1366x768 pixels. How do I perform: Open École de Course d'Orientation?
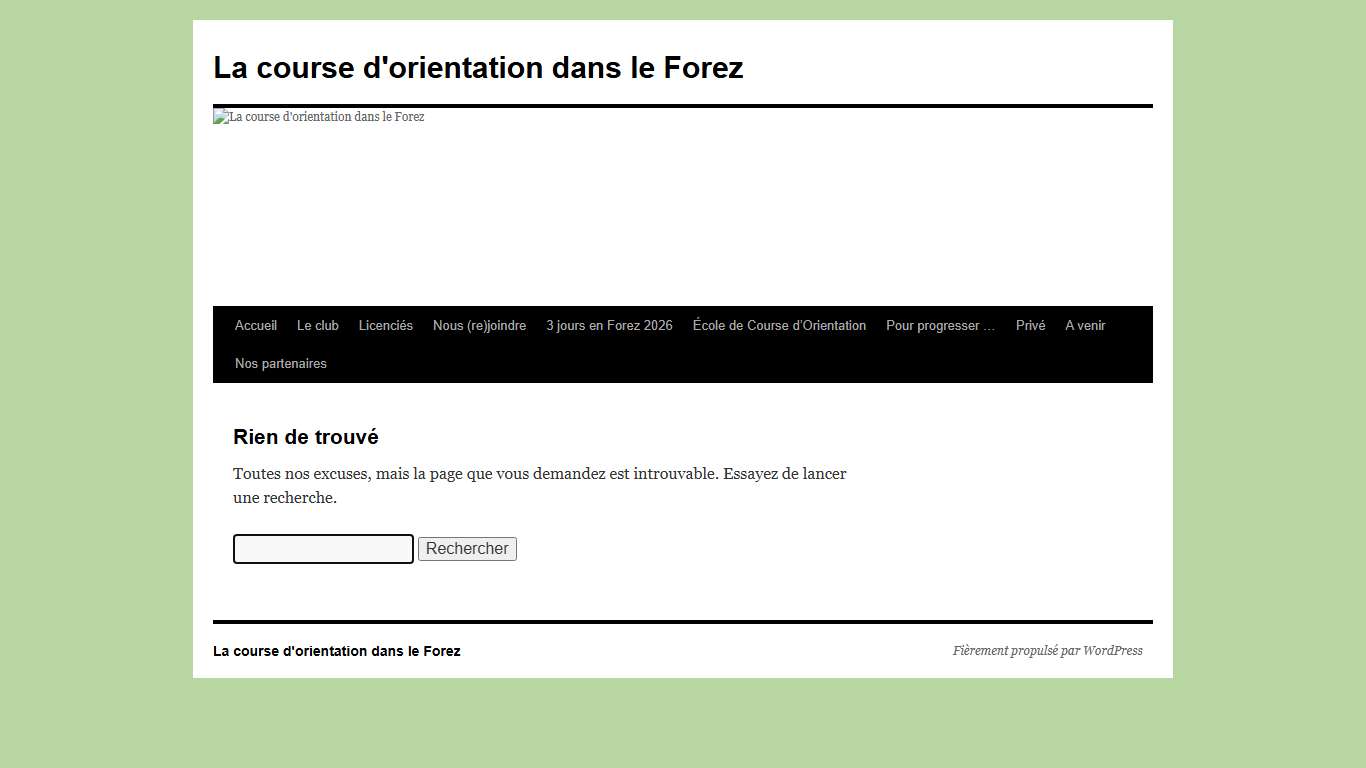(x=779, y=325)
